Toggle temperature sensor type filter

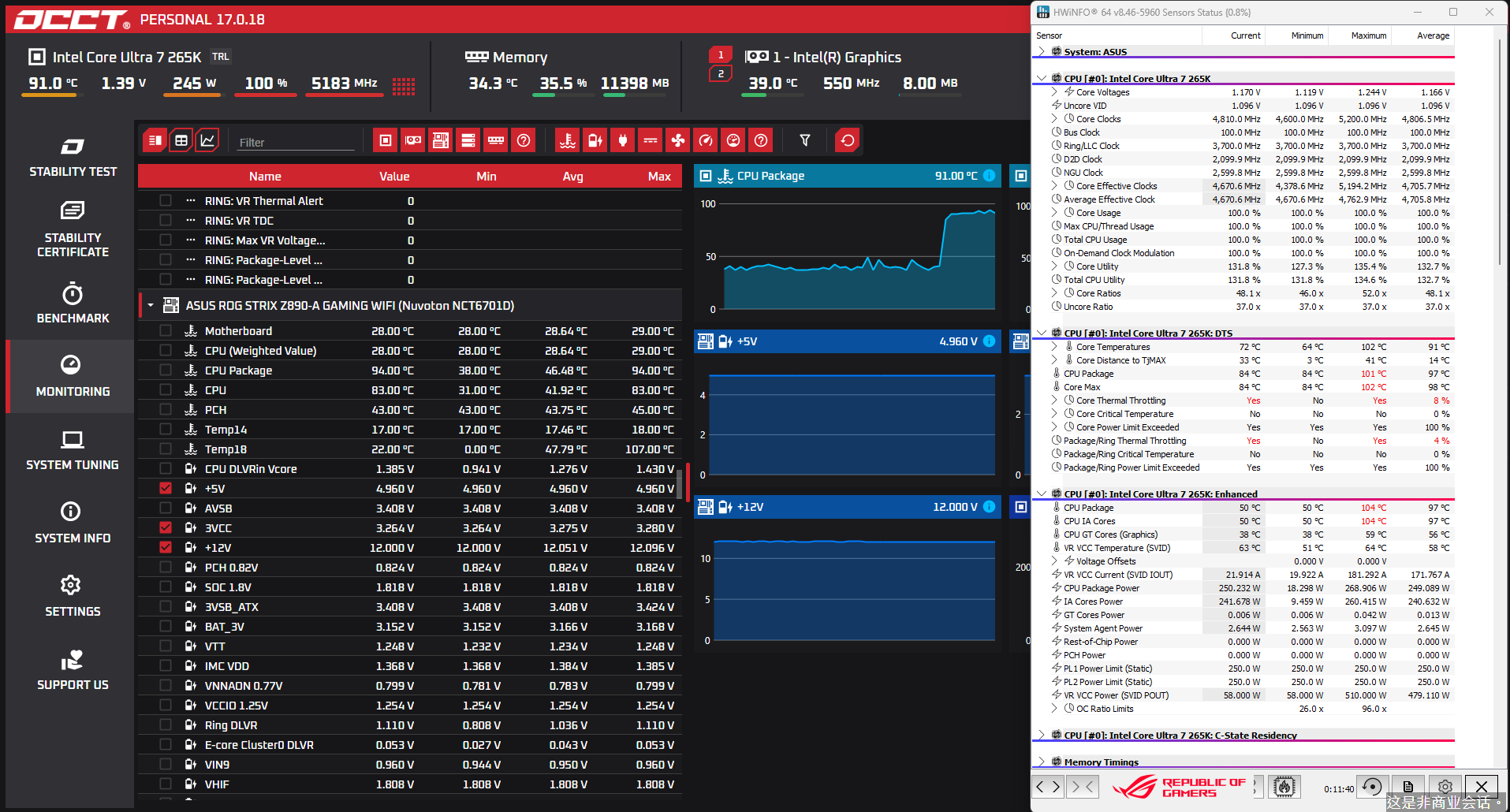pos(568,140)
